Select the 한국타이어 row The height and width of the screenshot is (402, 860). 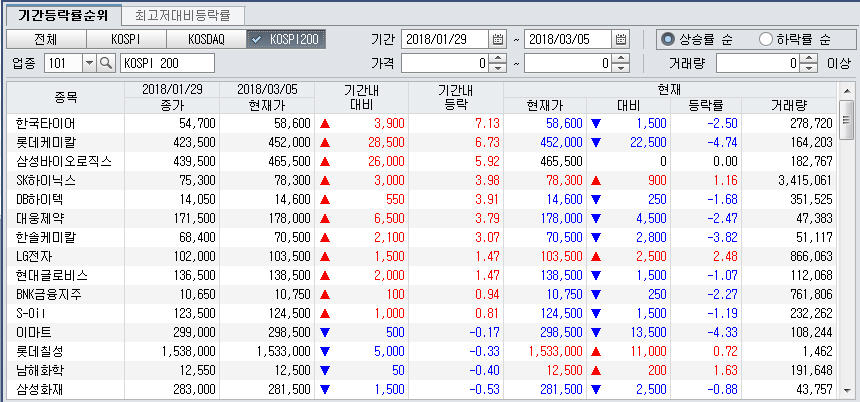(x=422, y=123)
